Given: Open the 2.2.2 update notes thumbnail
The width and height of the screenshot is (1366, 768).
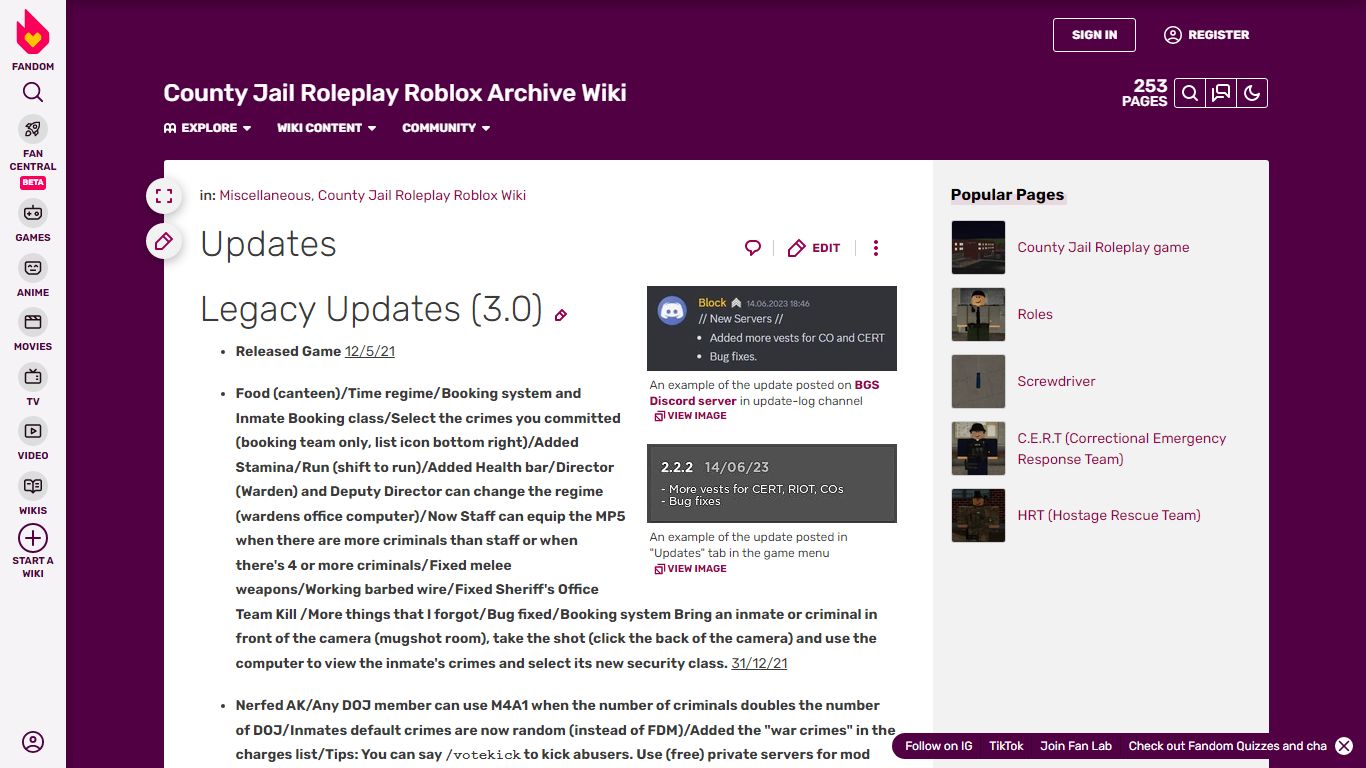Looking at the screenshot, I should point(772,483).
